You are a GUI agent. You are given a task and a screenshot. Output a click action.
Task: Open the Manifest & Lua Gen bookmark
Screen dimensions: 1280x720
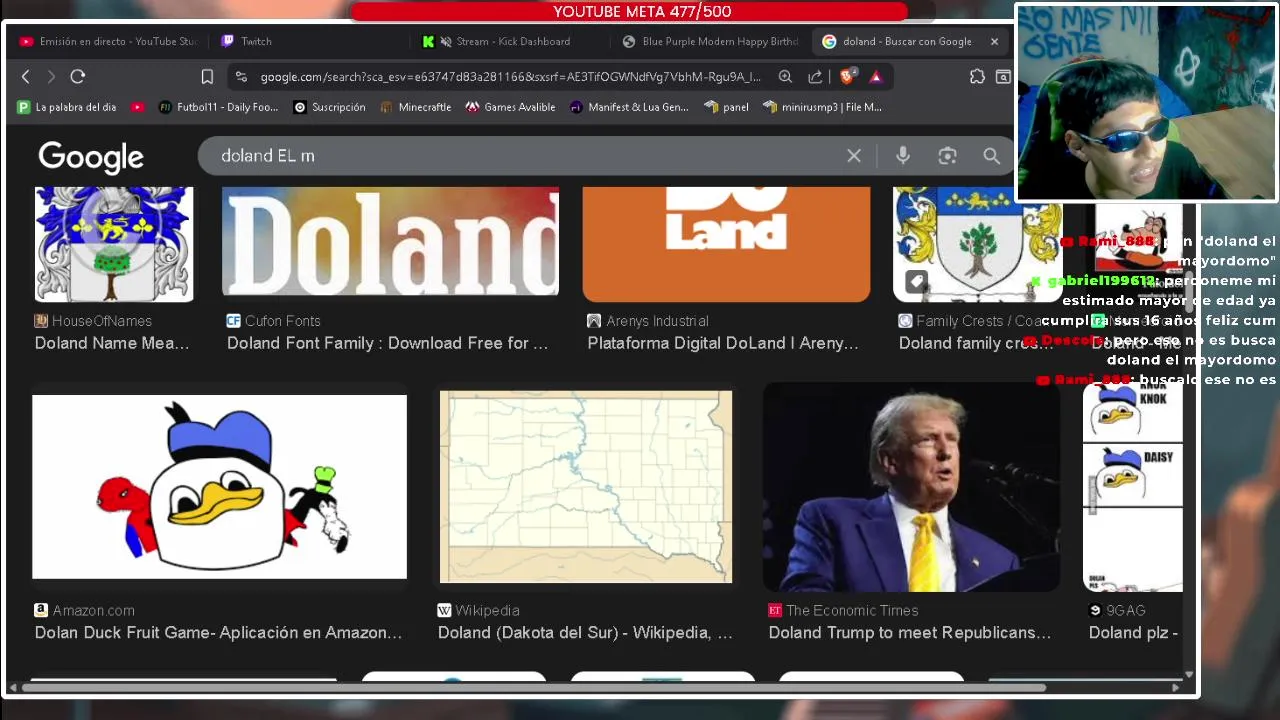point(629,107)
